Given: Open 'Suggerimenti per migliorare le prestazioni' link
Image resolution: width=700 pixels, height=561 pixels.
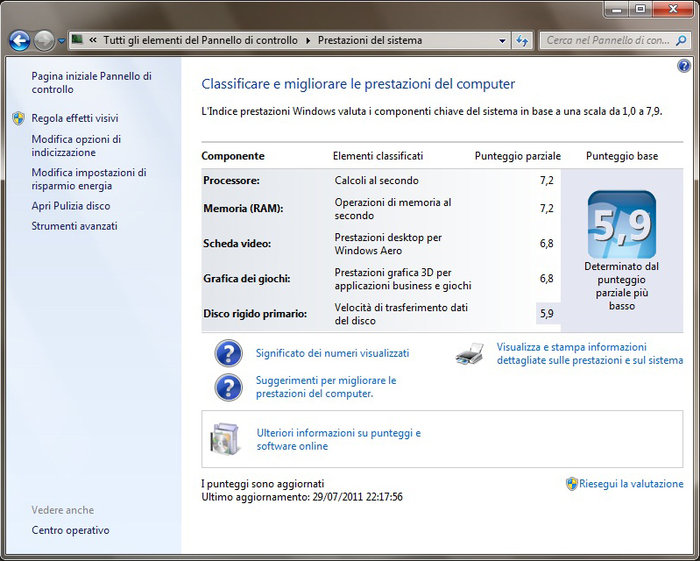Looking at the screenshot, I should [x=326, y=387].
